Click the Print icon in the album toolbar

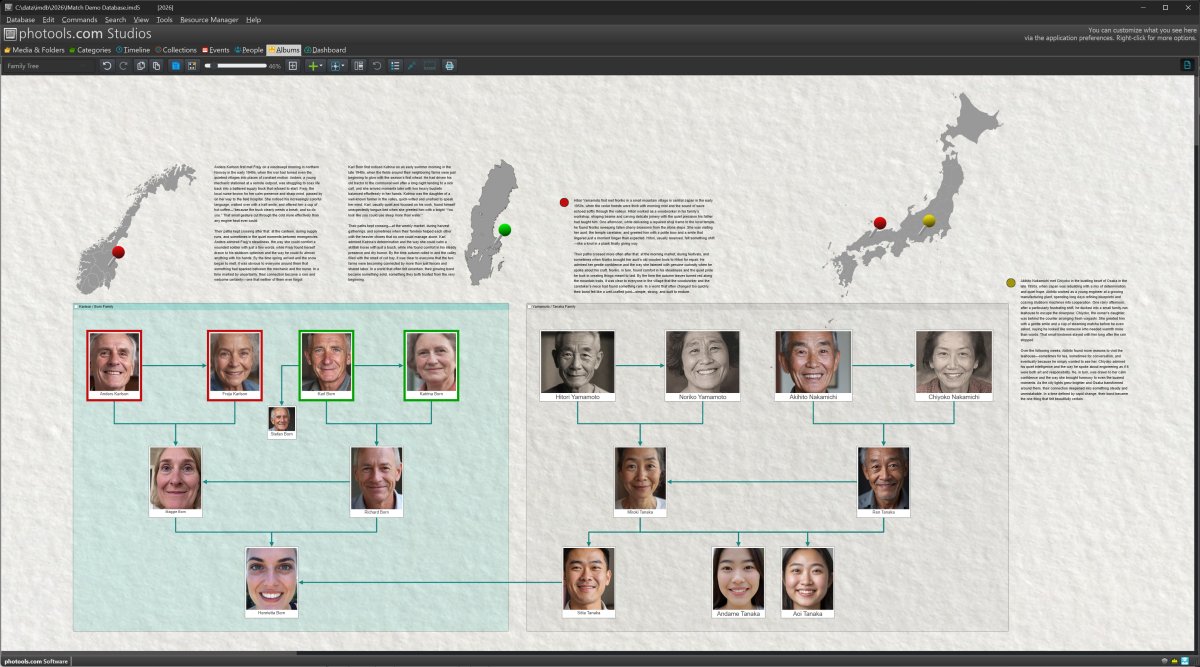coord(449,66)
